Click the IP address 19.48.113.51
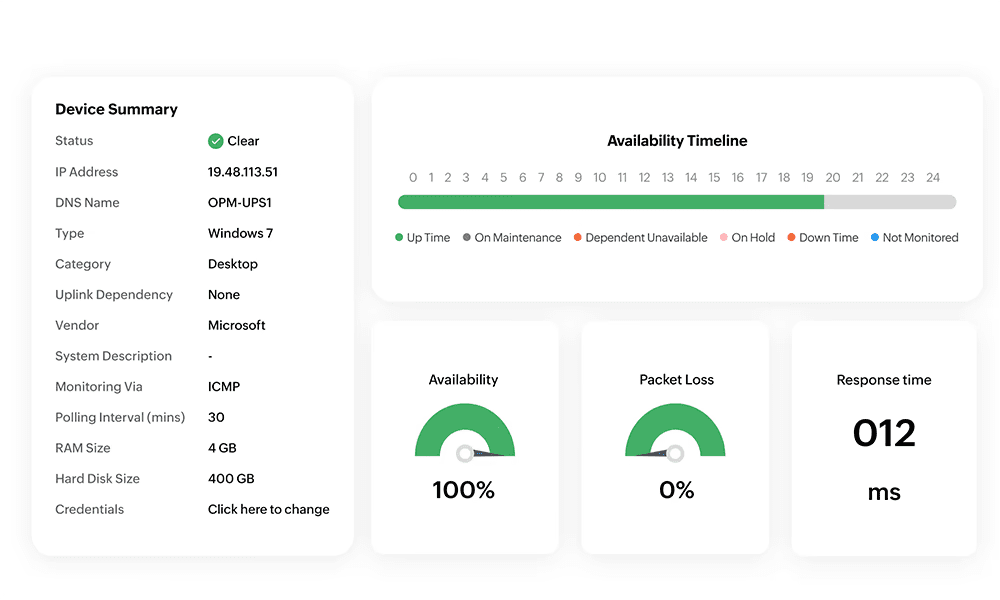The width and height of the screenshot is (1000, 600). point(242,172)
